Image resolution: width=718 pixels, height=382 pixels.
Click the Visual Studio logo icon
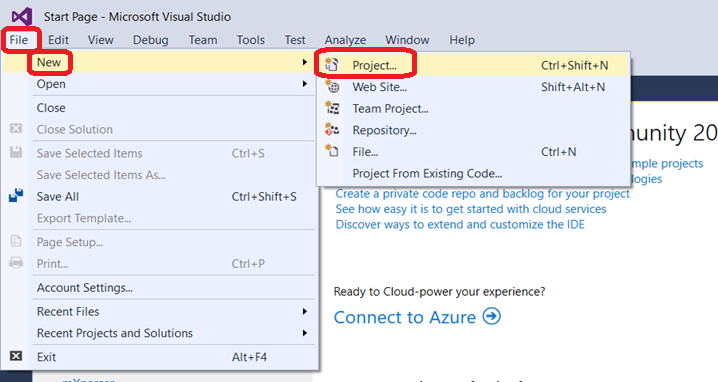[22, 16]
